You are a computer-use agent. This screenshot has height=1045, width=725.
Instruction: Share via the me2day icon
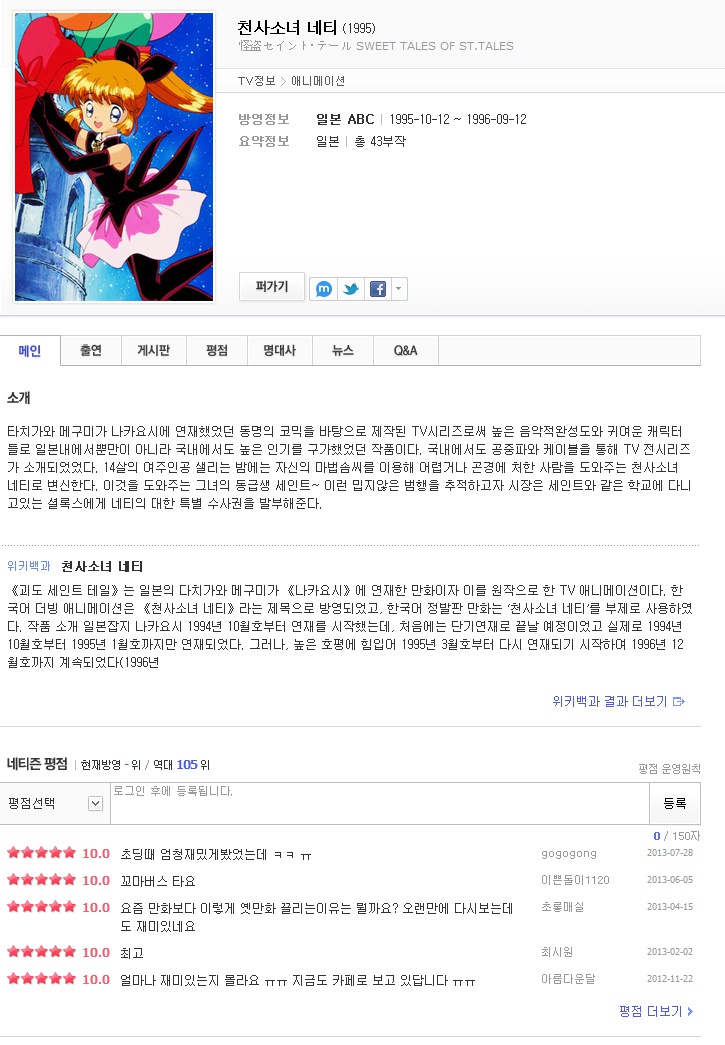point(323,289)
